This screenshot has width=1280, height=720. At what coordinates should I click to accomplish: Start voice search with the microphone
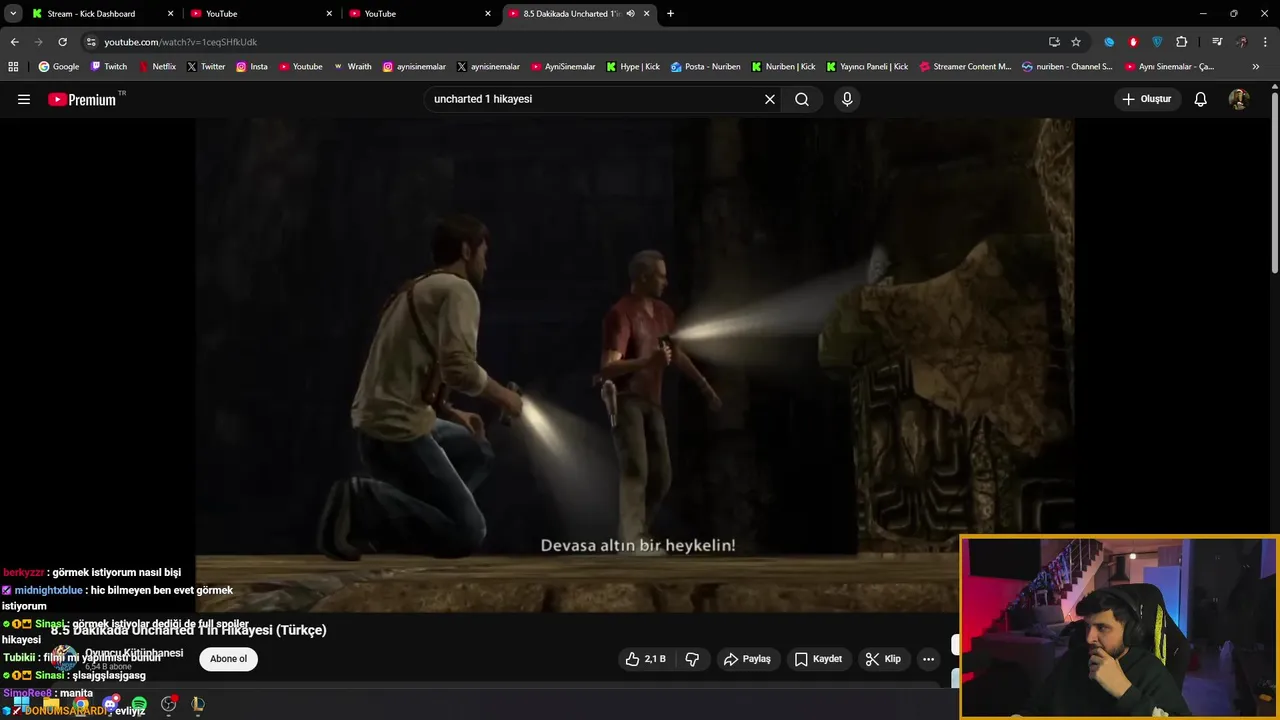click(847, 99)
